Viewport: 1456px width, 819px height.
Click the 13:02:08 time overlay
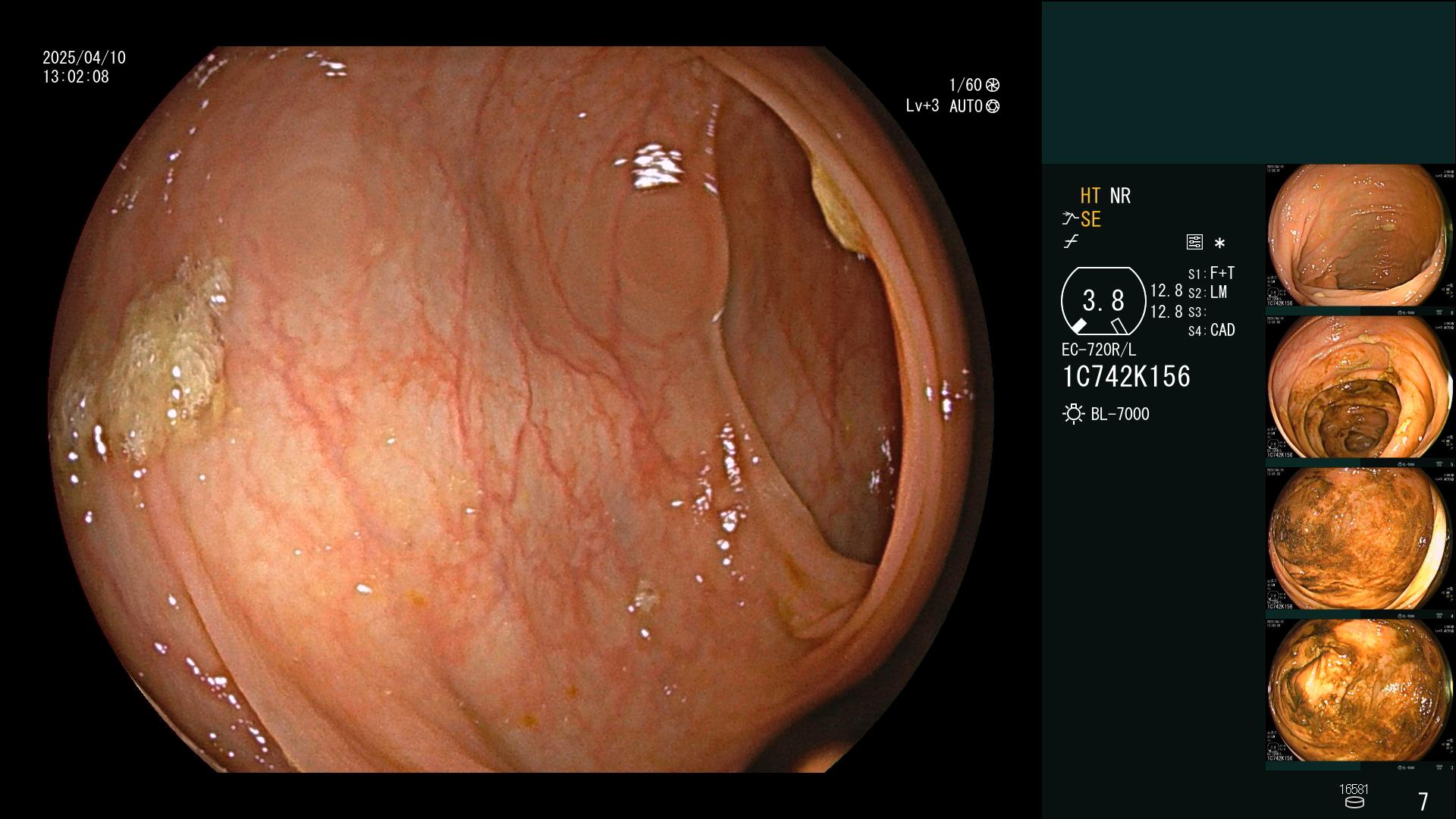76,77
